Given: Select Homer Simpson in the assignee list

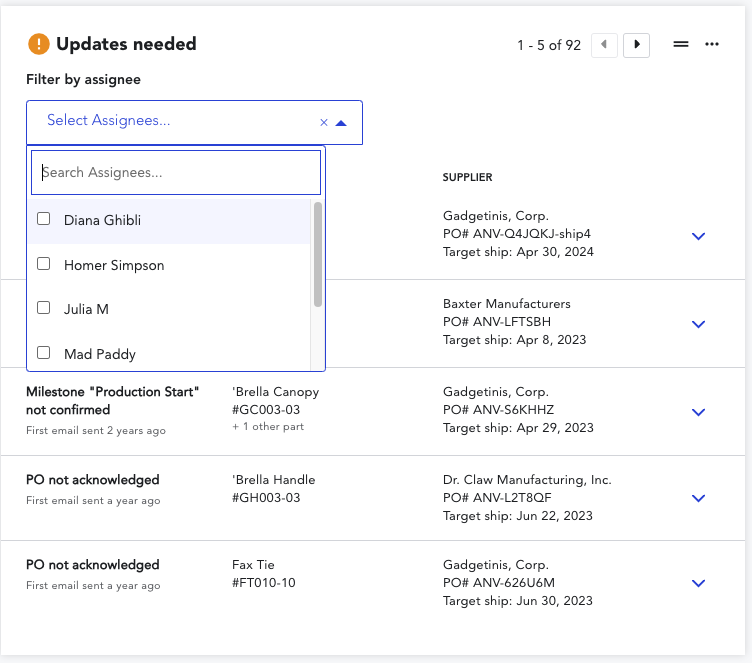Looking at the screenshot, I should [x=169, y=265].
